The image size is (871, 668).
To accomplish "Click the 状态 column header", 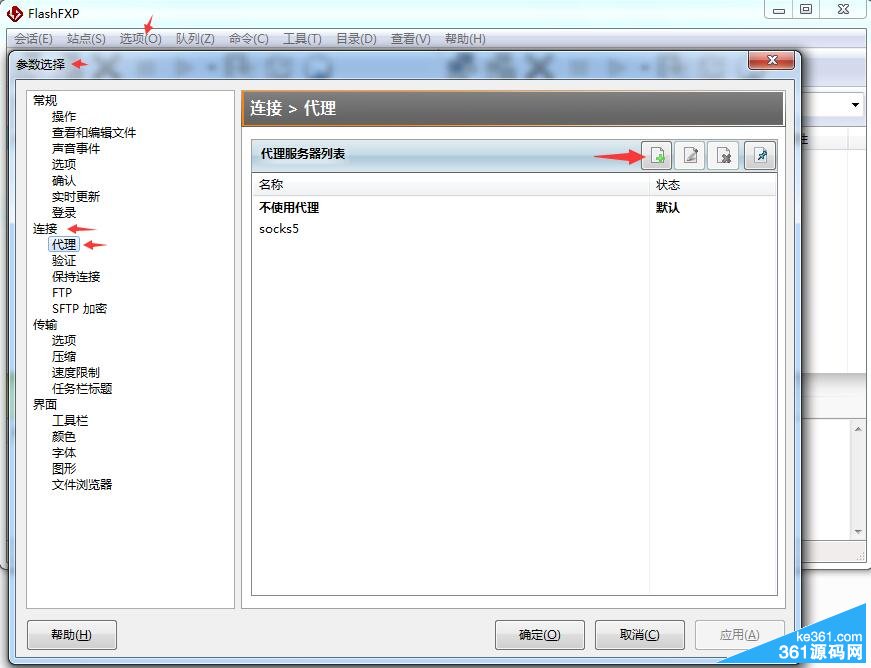I will click(x=713, y=185).
